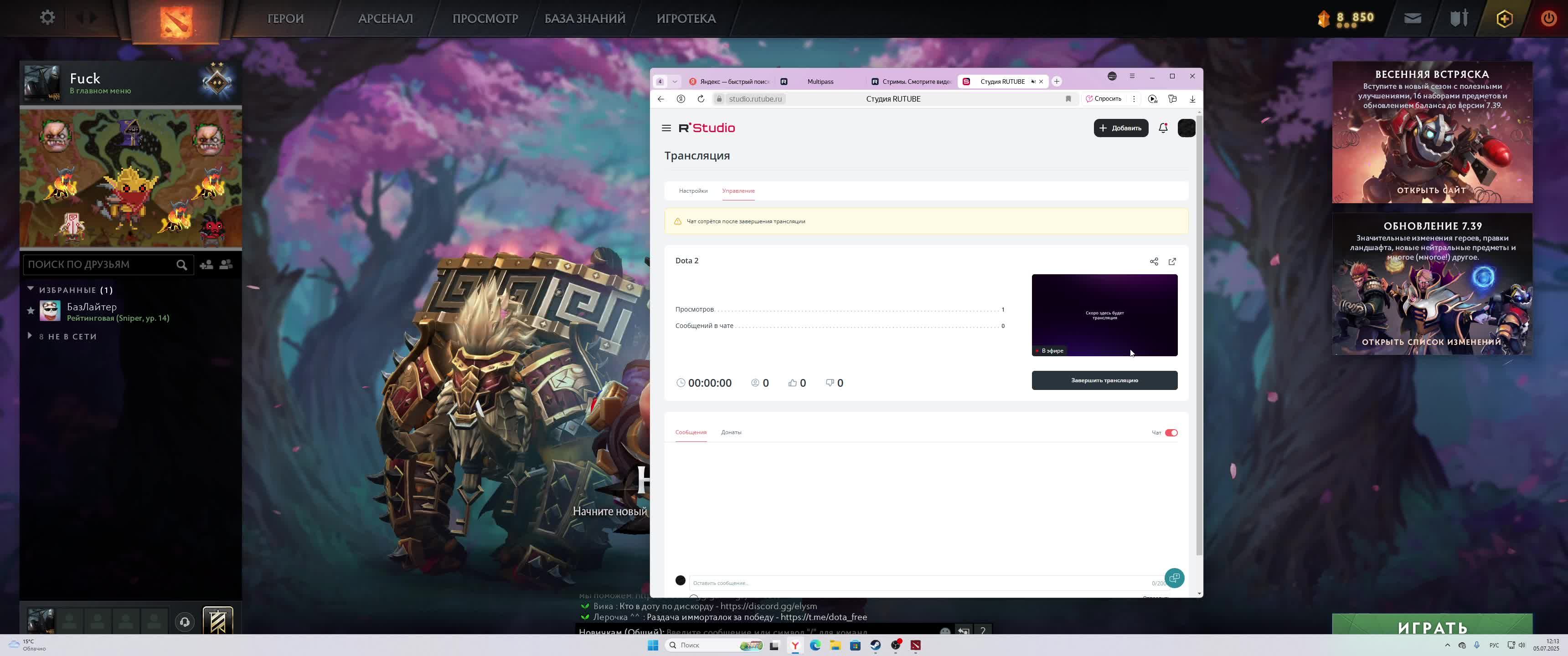The height and width of the screenshot is (656, 1568).
Task: Open Dota 2 settings gear
Action: click(47, 18)
